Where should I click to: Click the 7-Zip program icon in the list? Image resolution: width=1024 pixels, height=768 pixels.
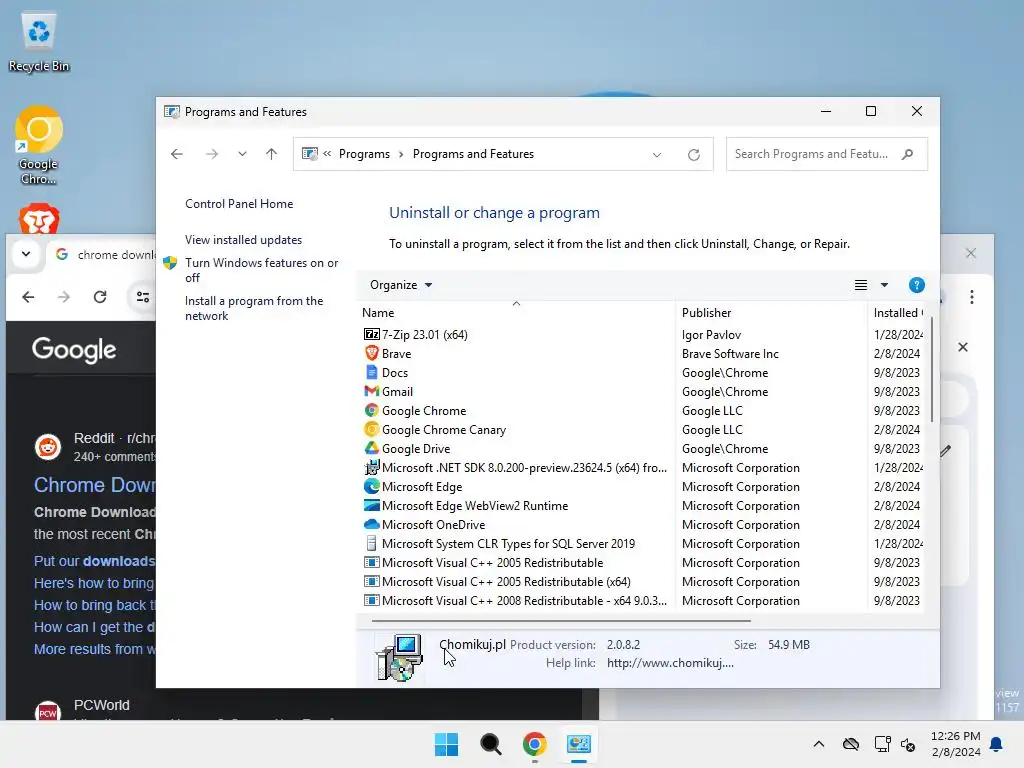371,334
